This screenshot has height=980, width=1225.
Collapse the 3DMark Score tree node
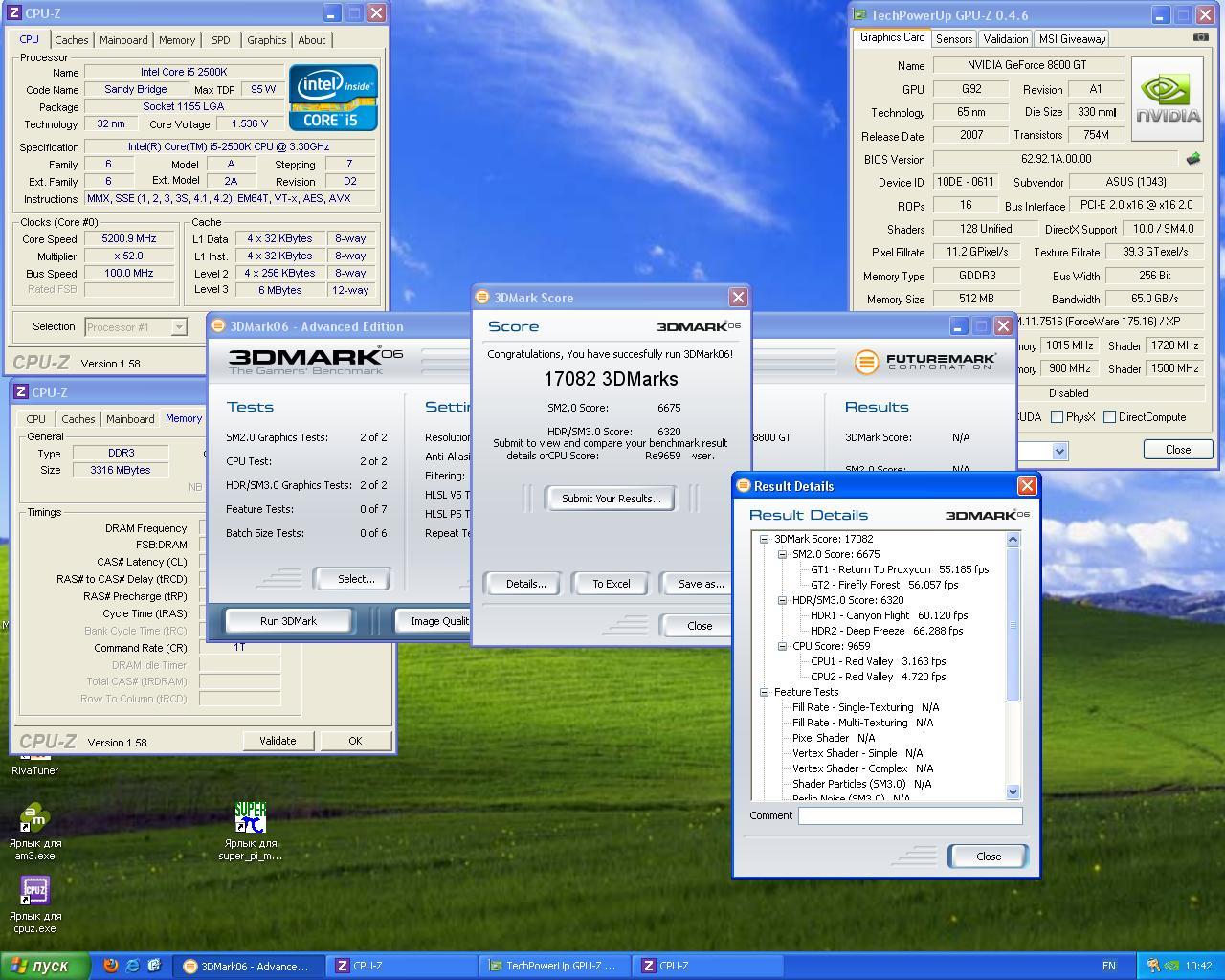764,539
